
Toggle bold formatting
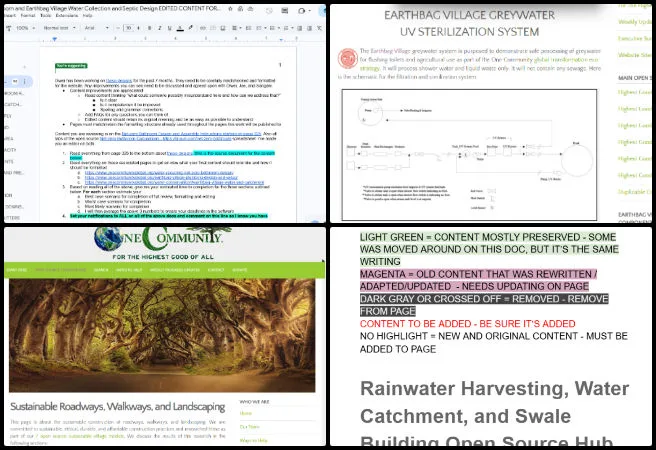(149, 28)
